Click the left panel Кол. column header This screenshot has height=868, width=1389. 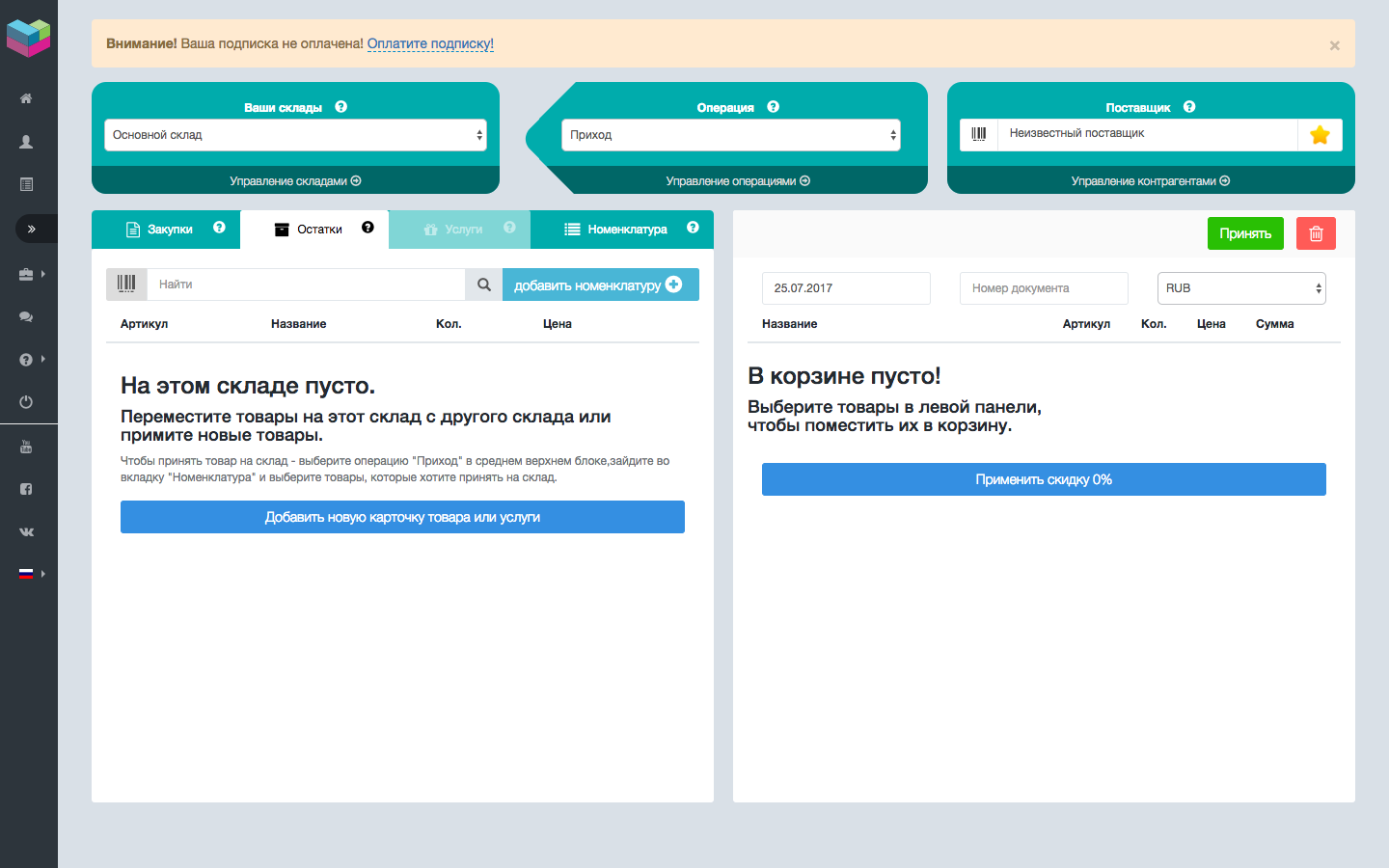(449, 324)
